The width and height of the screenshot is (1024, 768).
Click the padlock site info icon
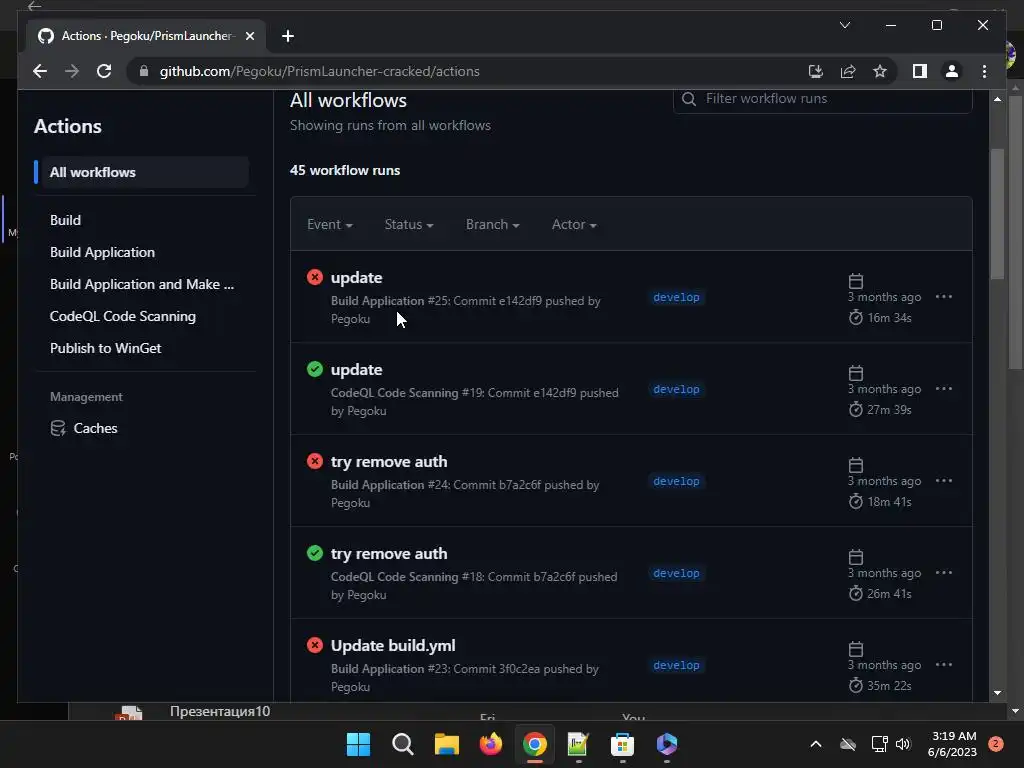click(x=144, y=71)
